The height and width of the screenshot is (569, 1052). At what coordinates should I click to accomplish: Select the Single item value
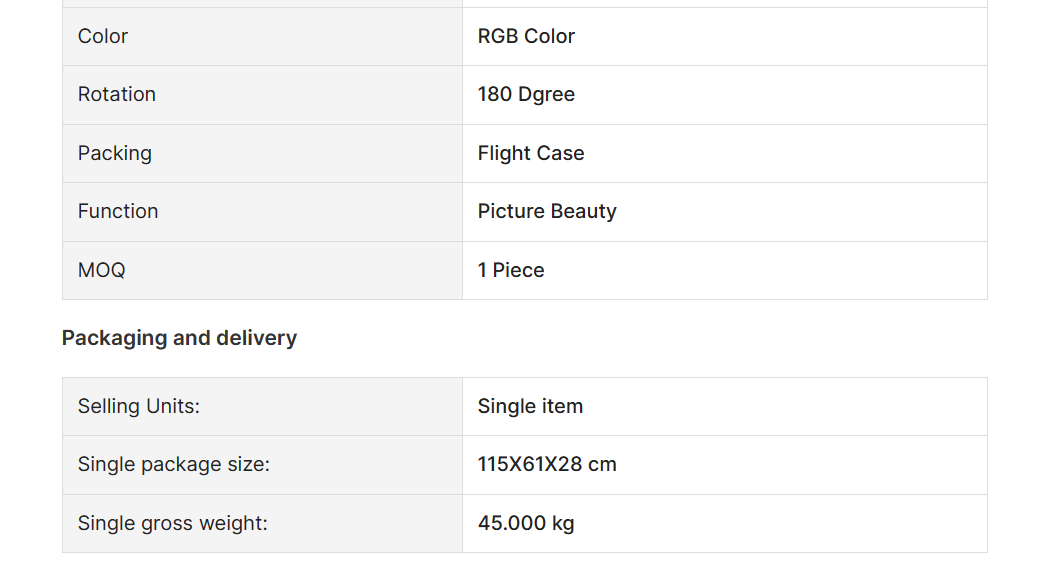[530, 407]
